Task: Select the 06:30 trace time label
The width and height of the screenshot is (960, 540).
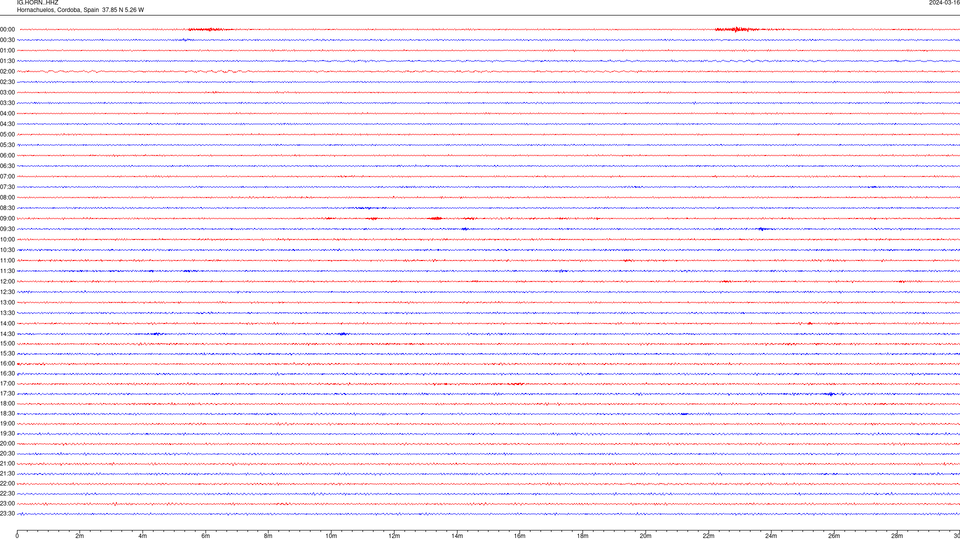Action: click(x=7, y=166)
